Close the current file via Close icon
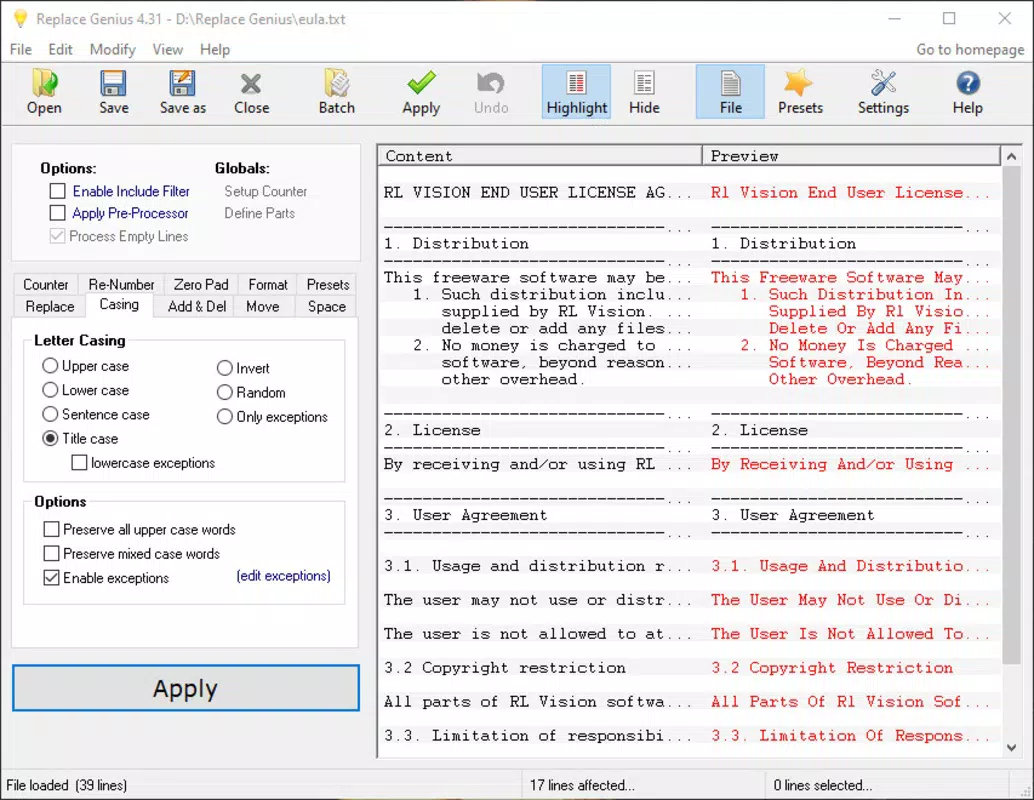The height and width of the screenshot is (800, 1034). (251, 92)
